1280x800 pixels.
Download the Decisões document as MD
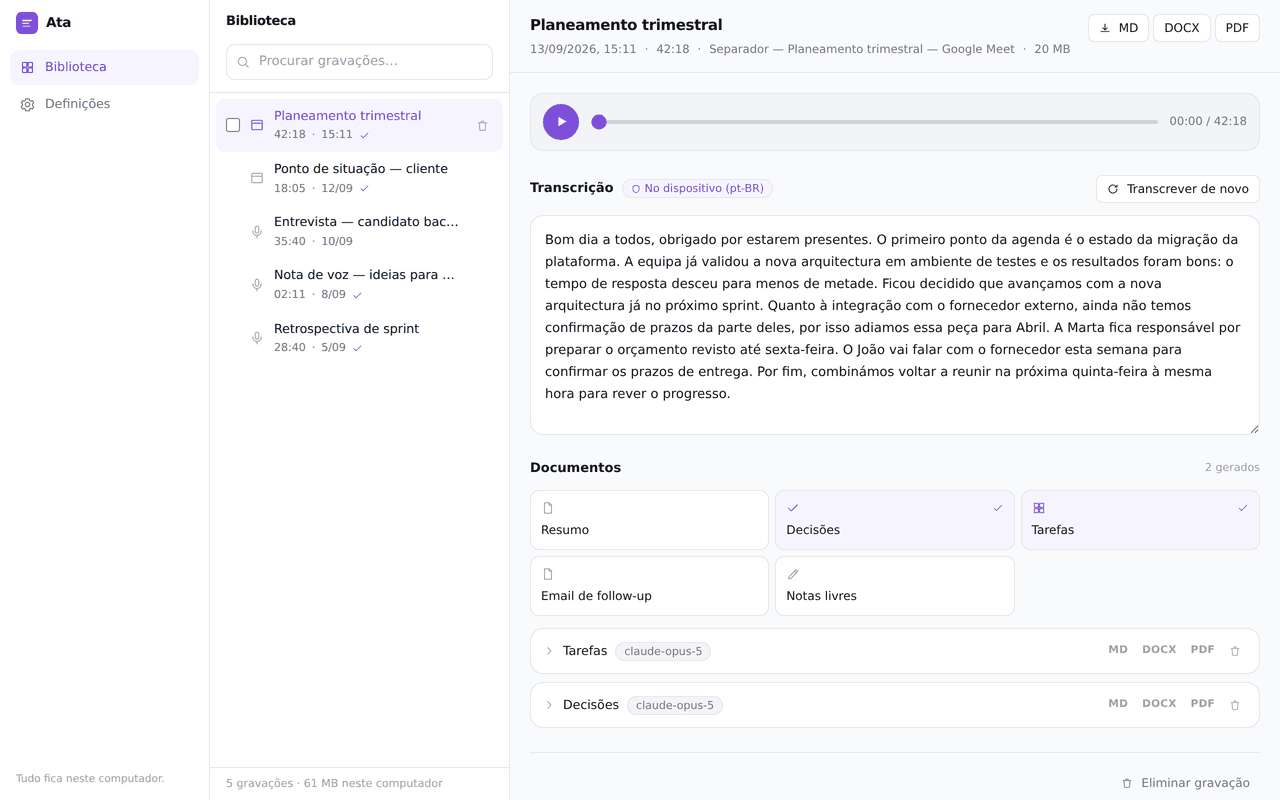1118,704
